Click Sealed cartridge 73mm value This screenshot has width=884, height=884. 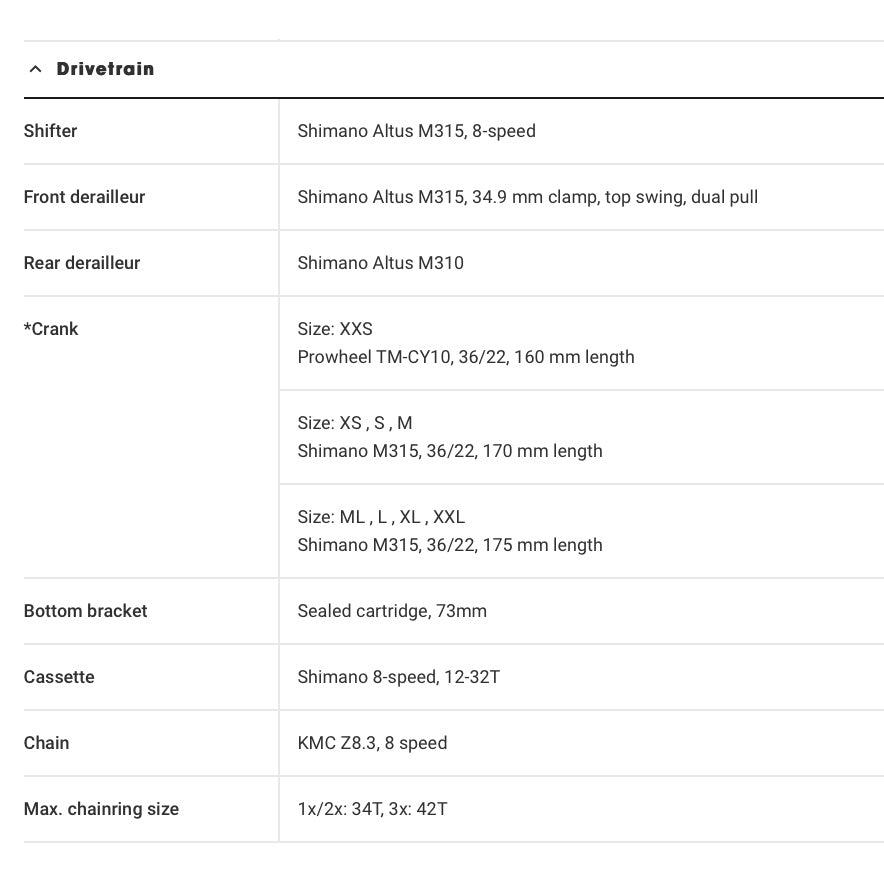pos(392,611)
